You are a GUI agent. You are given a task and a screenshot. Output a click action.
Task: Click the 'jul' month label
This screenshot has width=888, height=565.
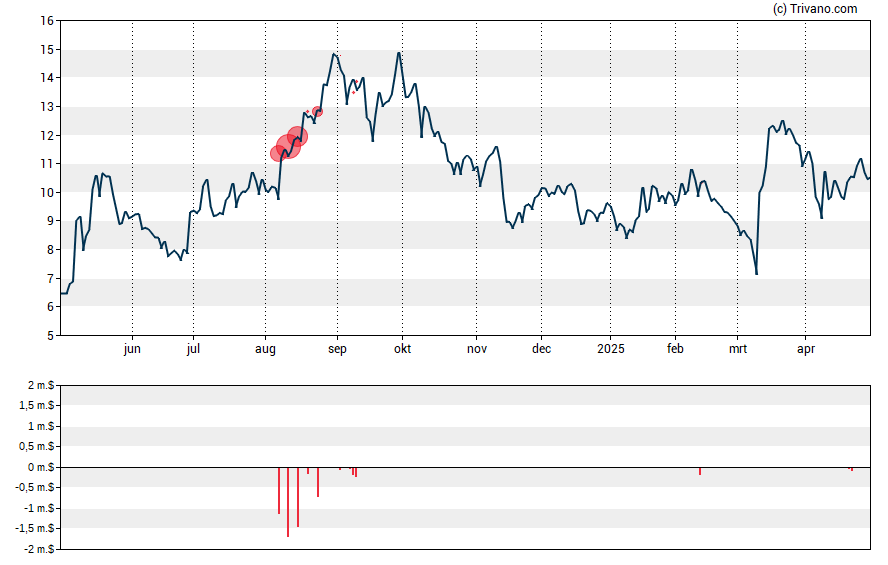(193, 349)
